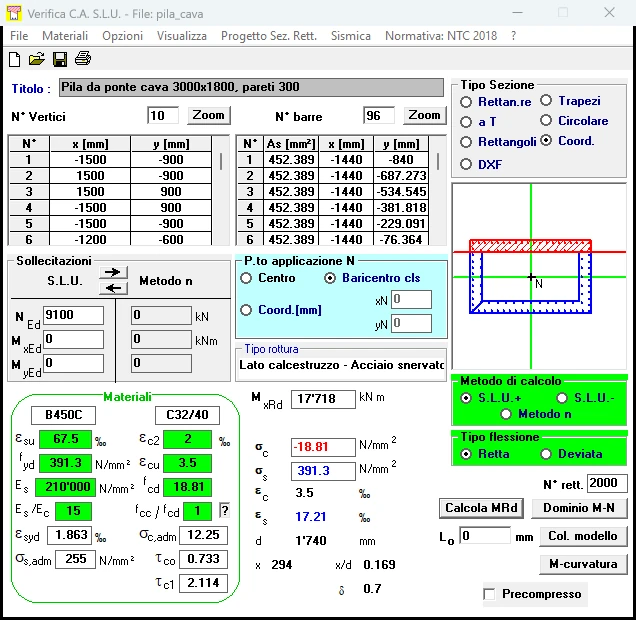This screenshot has width=636, height=620.
Task: Click the New file toolbar icon
Action: (15, 59)
